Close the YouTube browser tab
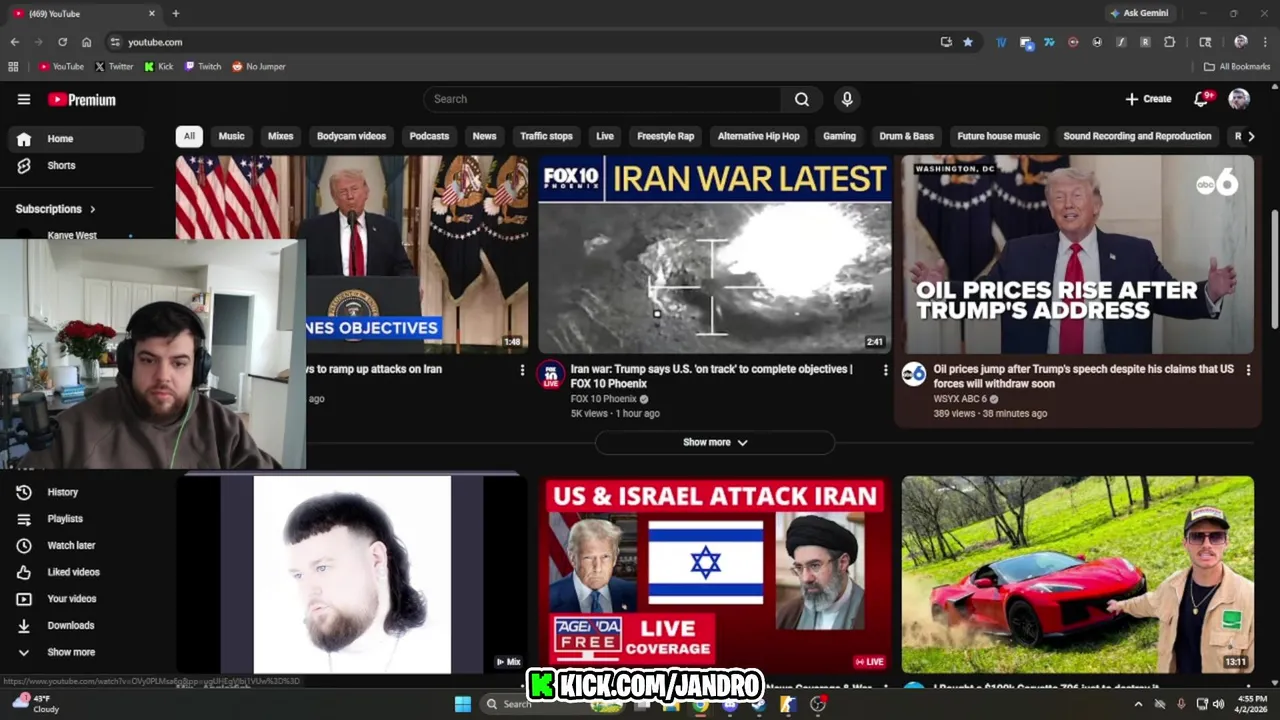This screenshot has height=720, width=1280. click(x=152, y=13)
